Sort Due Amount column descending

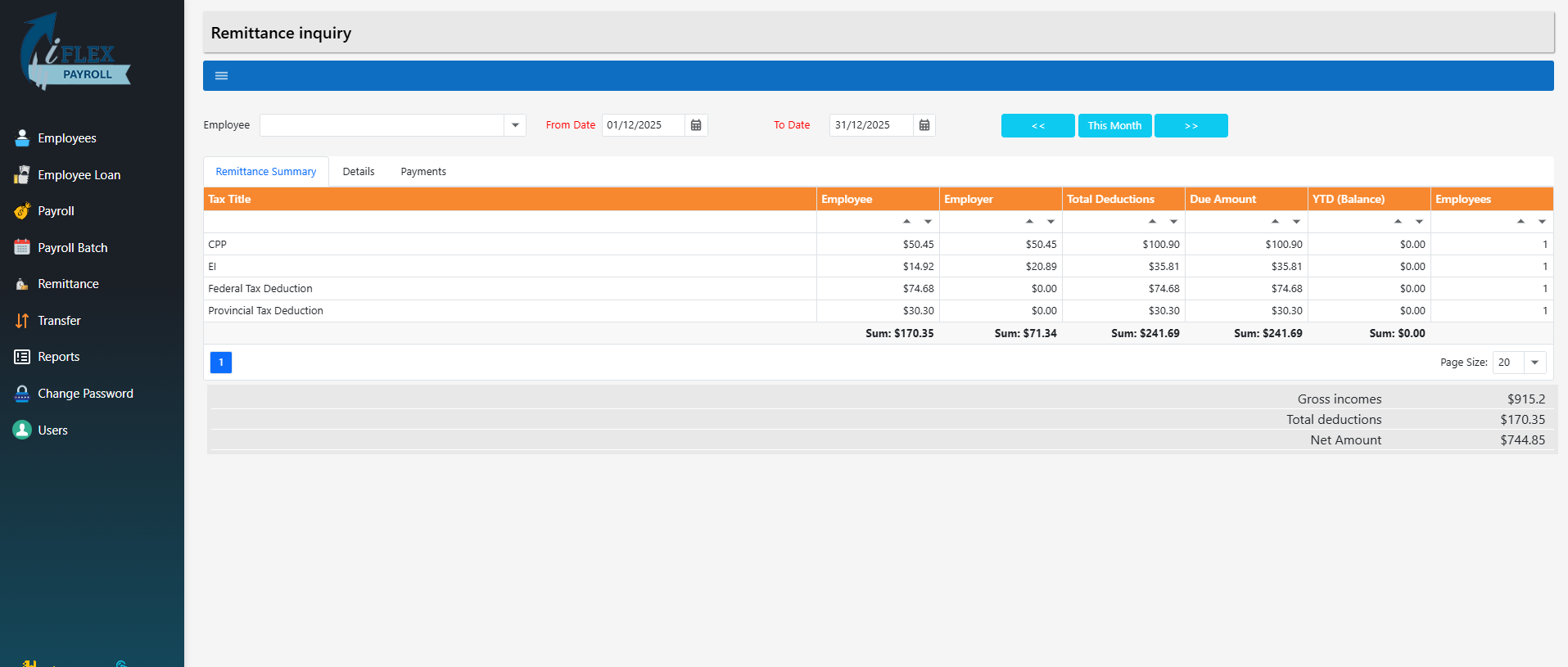click(1296, 222)
